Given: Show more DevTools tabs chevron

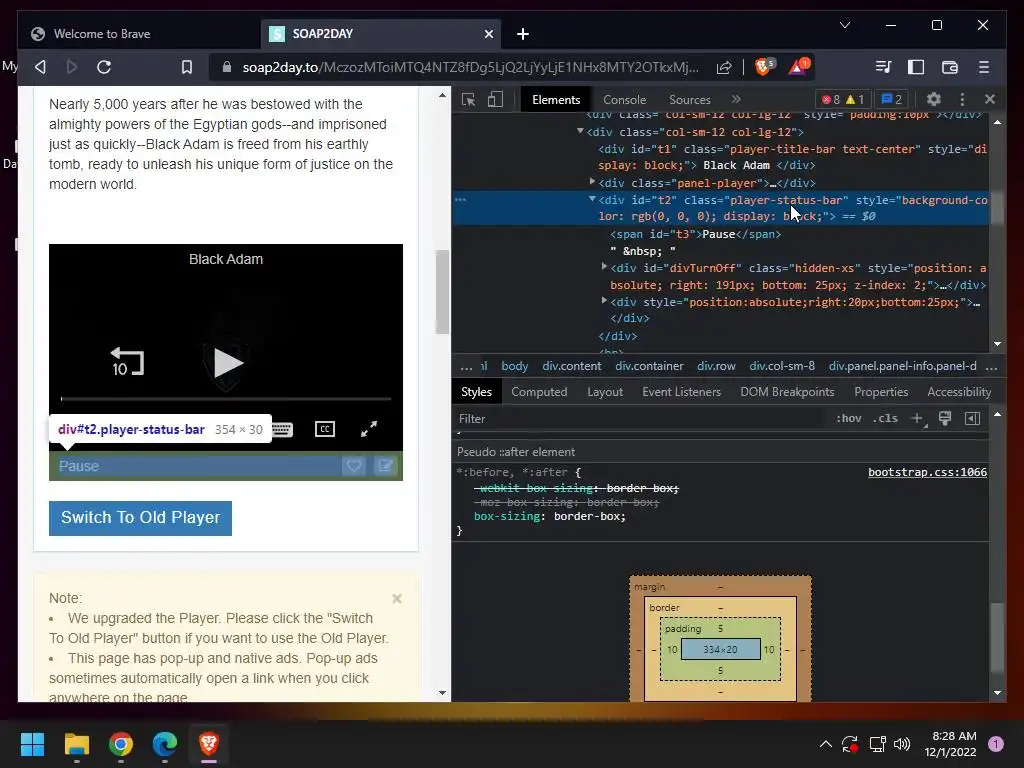Looking at the screenshot, I should point(737,99).
